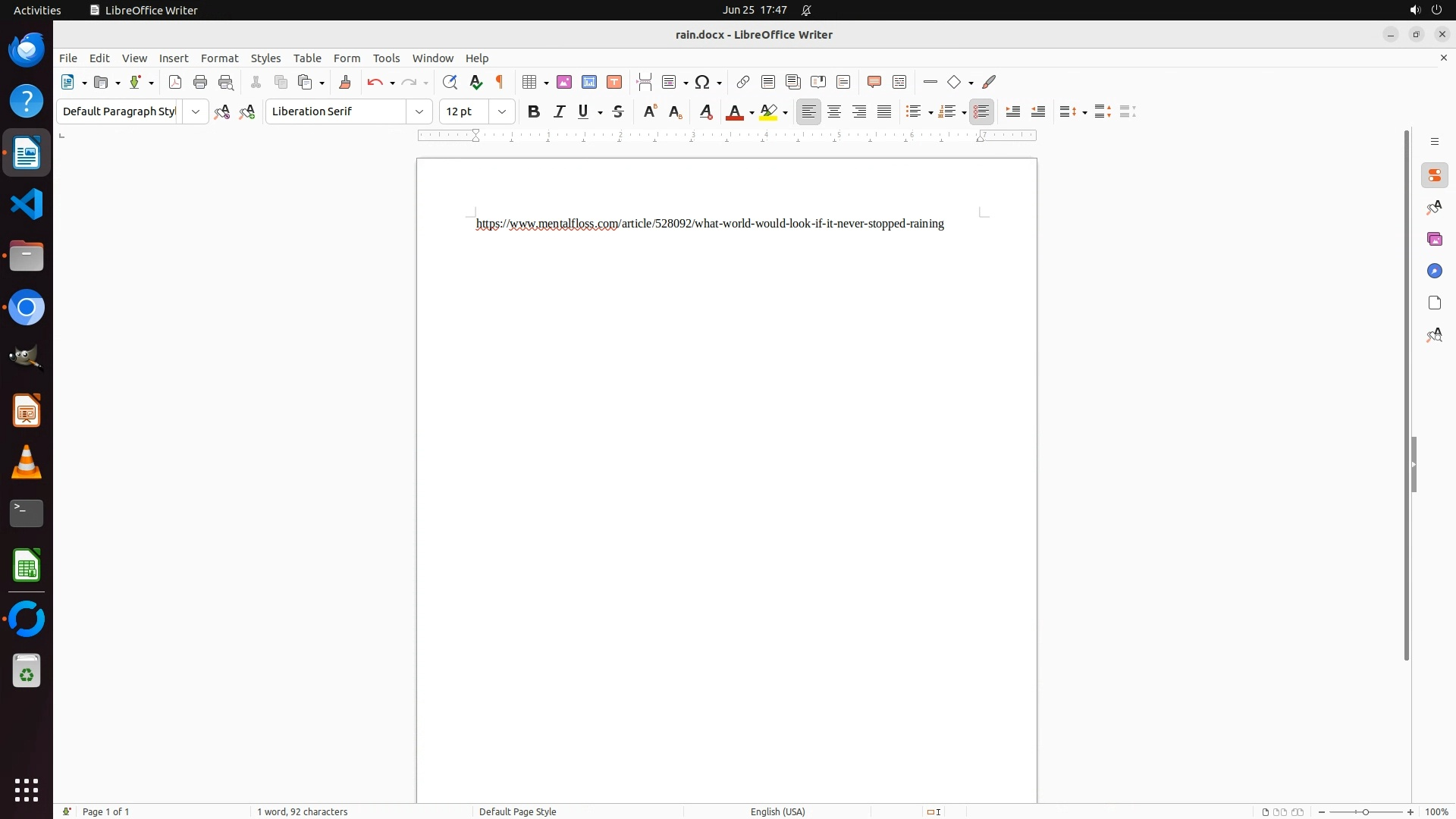The height and width of the screenshot is (819, 1456).
Task: Open the paragraph style dropdown
Action: pos(196,112)
